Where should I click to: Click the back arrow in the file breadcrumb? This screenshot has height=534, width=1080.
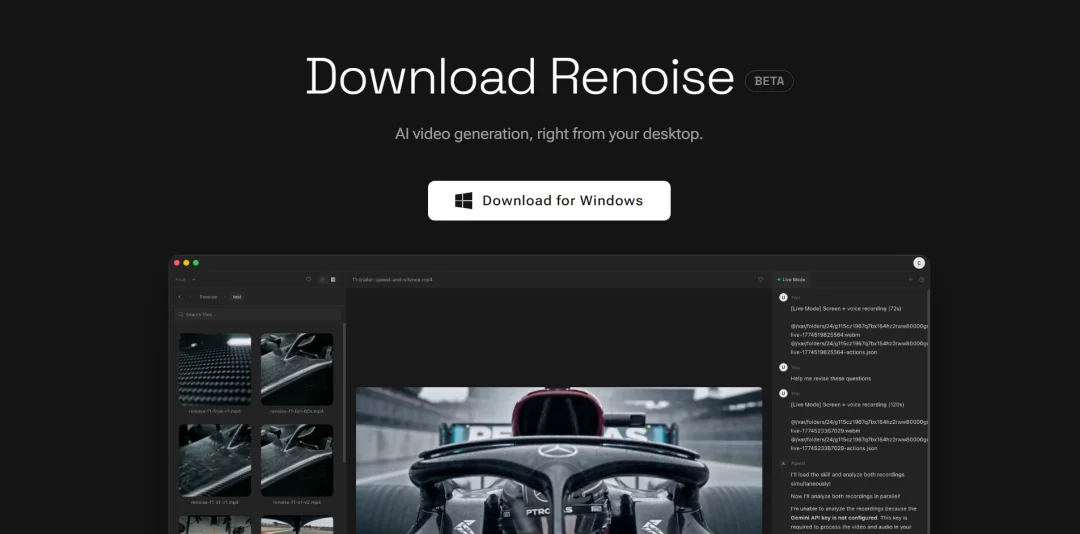(x=180, y=297)
